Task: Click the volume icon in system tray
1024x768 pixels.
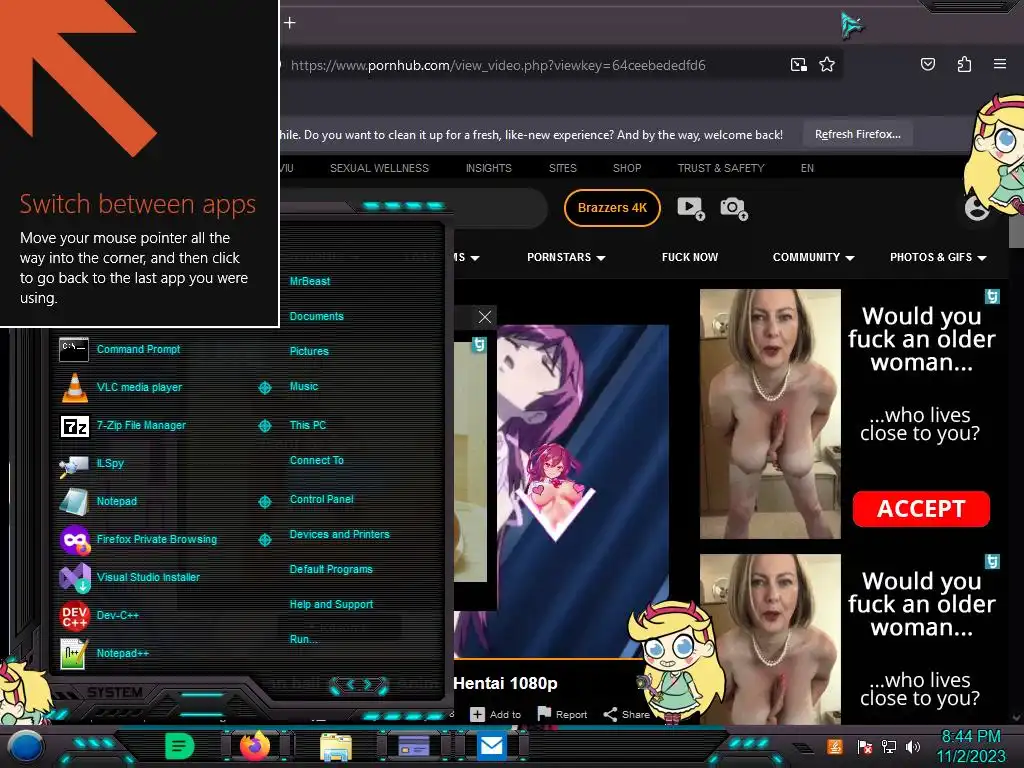Action: click(x=913, y=746)
